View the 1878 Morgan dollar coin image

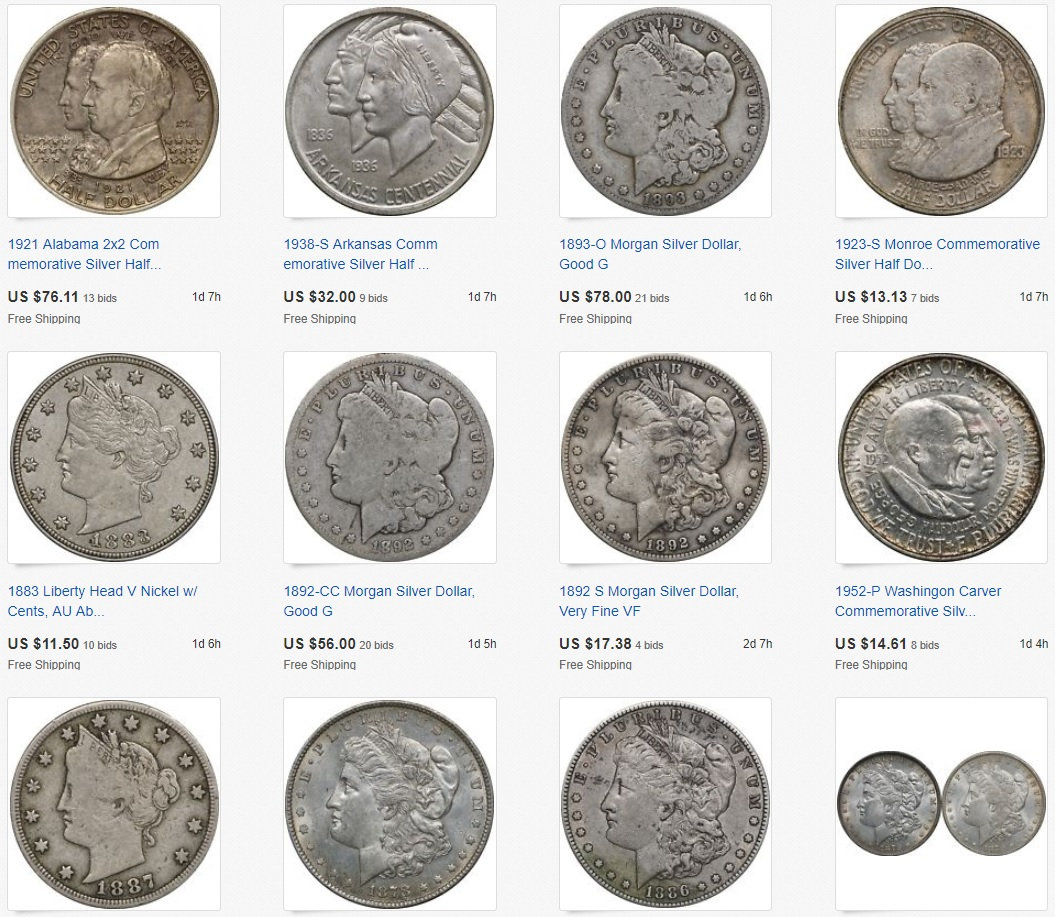click(x=390, y=804)
